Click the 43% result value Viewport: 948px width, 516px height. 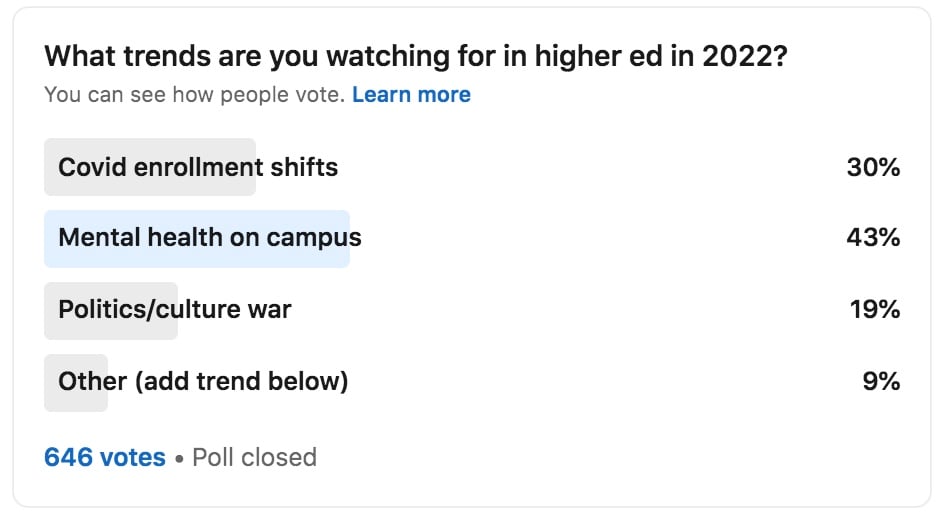(x=873, y=238)
